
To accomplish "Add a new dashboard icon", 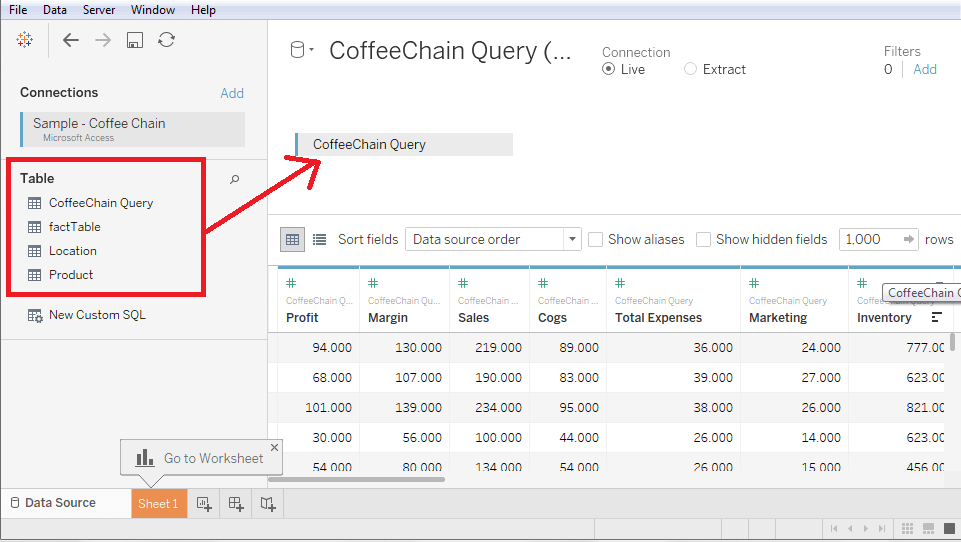I will pos(236,504).
